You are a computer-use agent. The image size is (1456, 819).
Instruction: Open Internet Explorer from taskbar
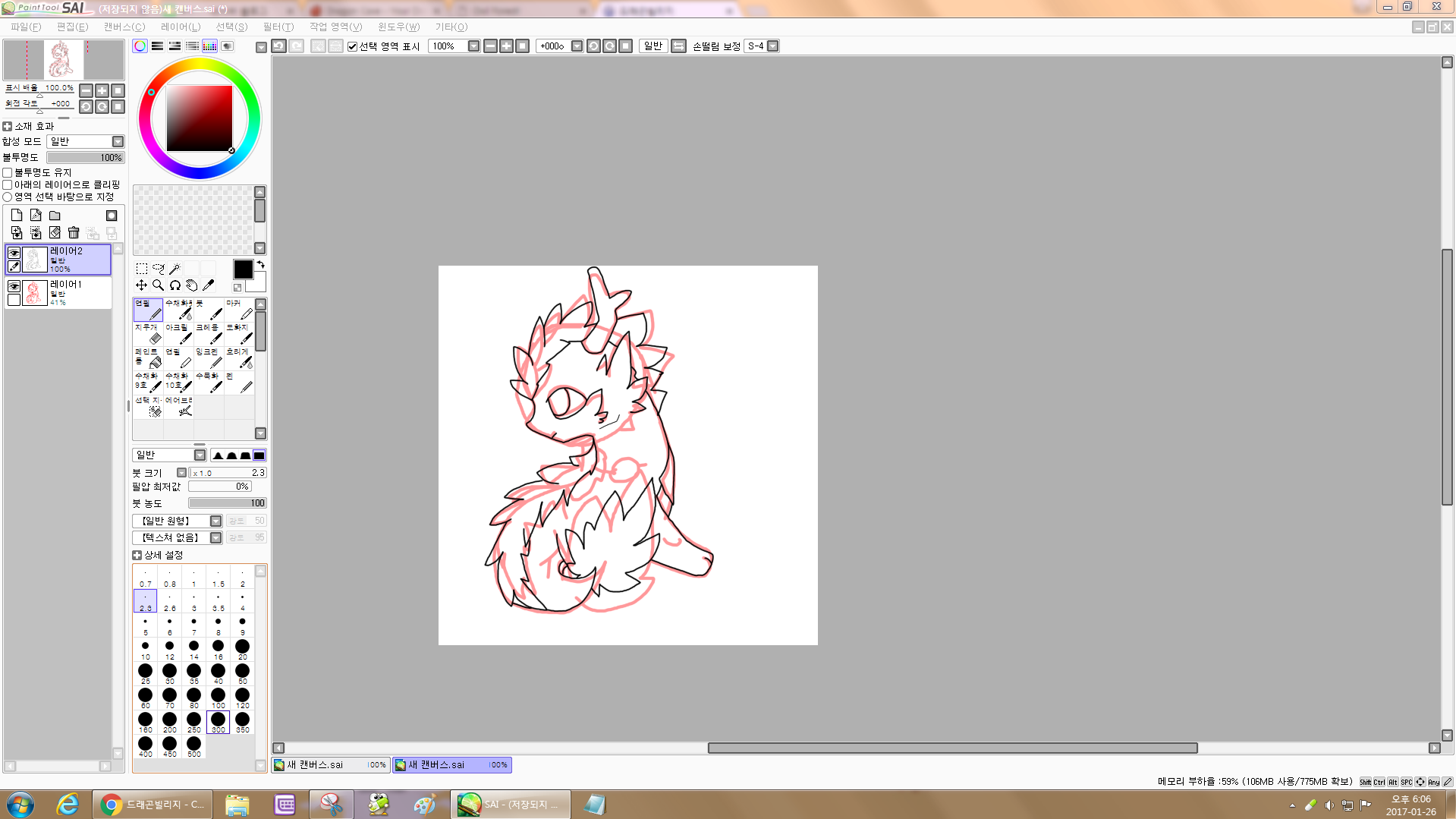click(68, 805)
